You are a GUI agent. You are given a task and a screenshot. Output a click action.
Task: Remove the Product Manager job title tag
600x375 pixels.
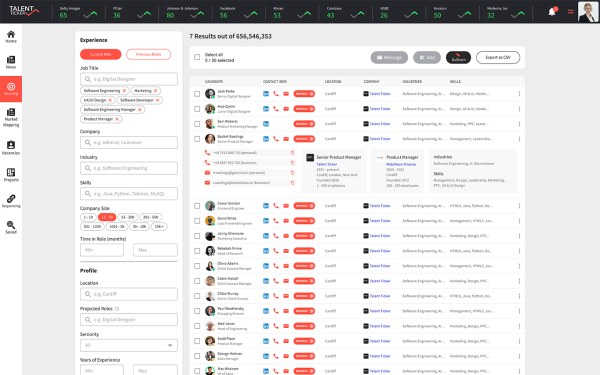pos(117,119)
